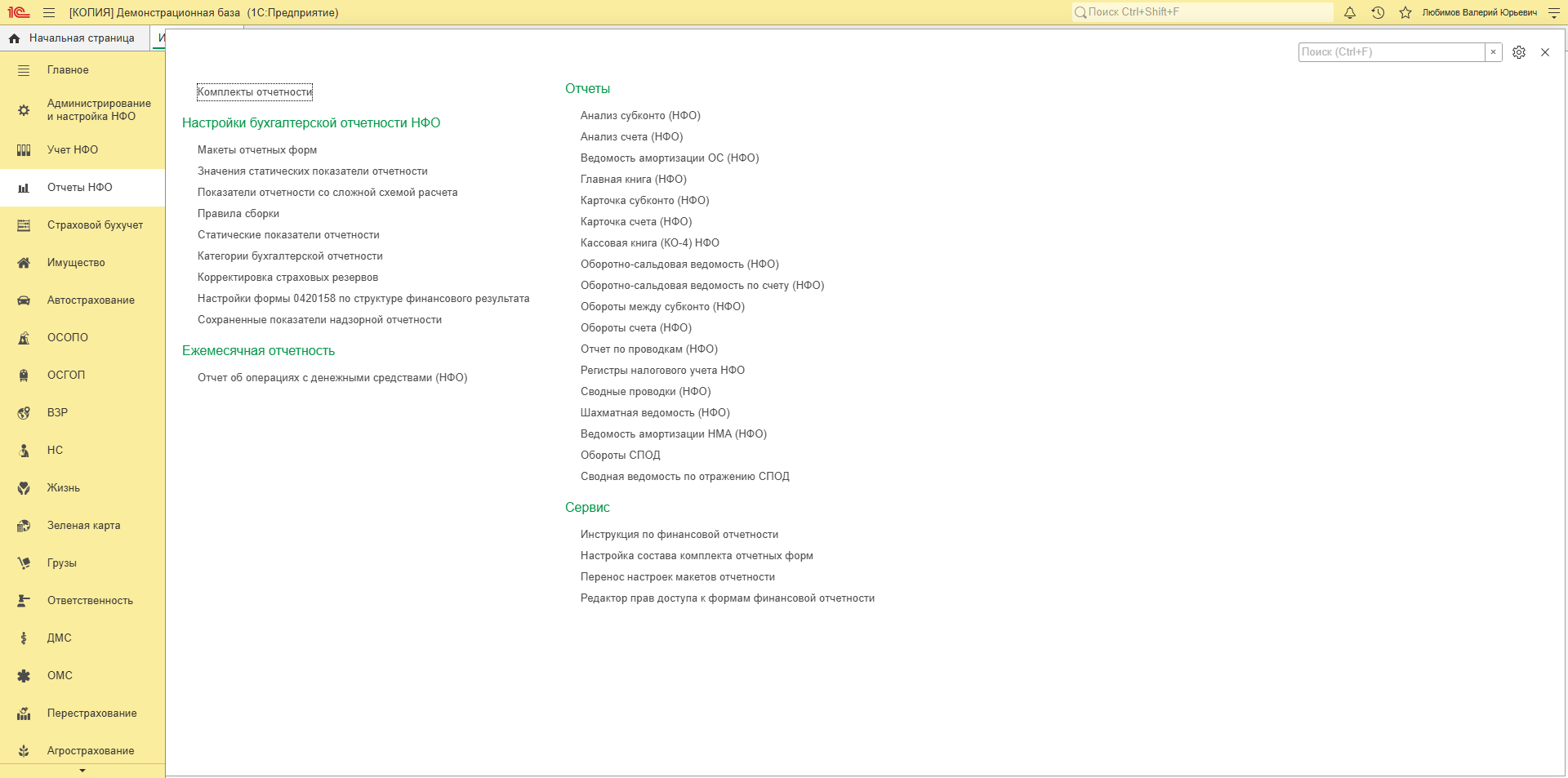This screenshot has height=778, width=1568.
Task: Open notifications bell icon
Action: click(x=1350, y=12)
